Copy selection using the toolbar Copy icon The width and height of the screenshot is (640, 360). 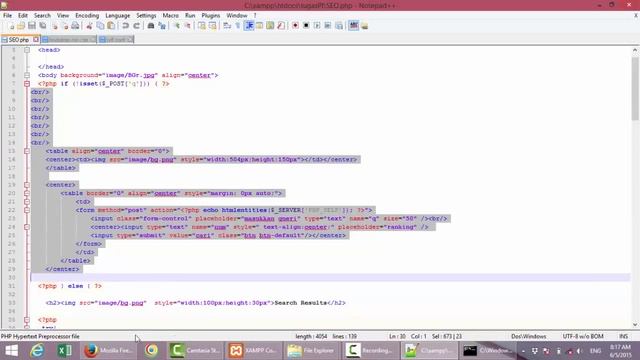click(100, 26)
